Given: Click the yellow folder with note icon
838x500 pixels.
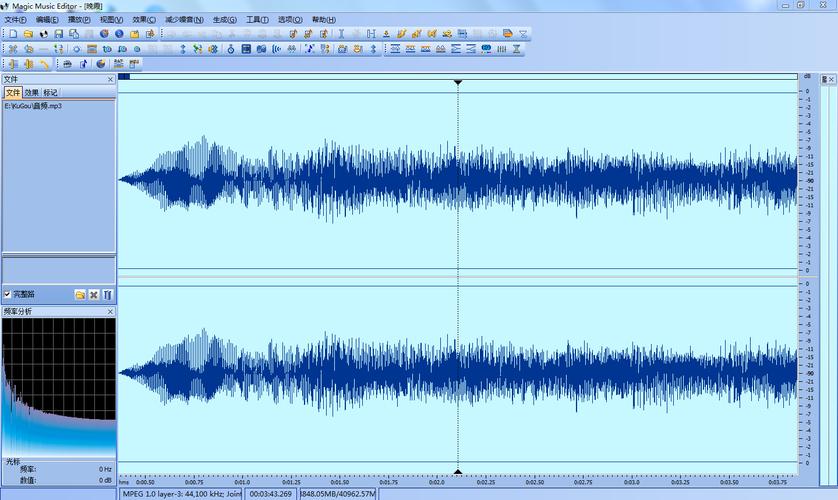Looking at the screenshot, I should tap(135, 34).
